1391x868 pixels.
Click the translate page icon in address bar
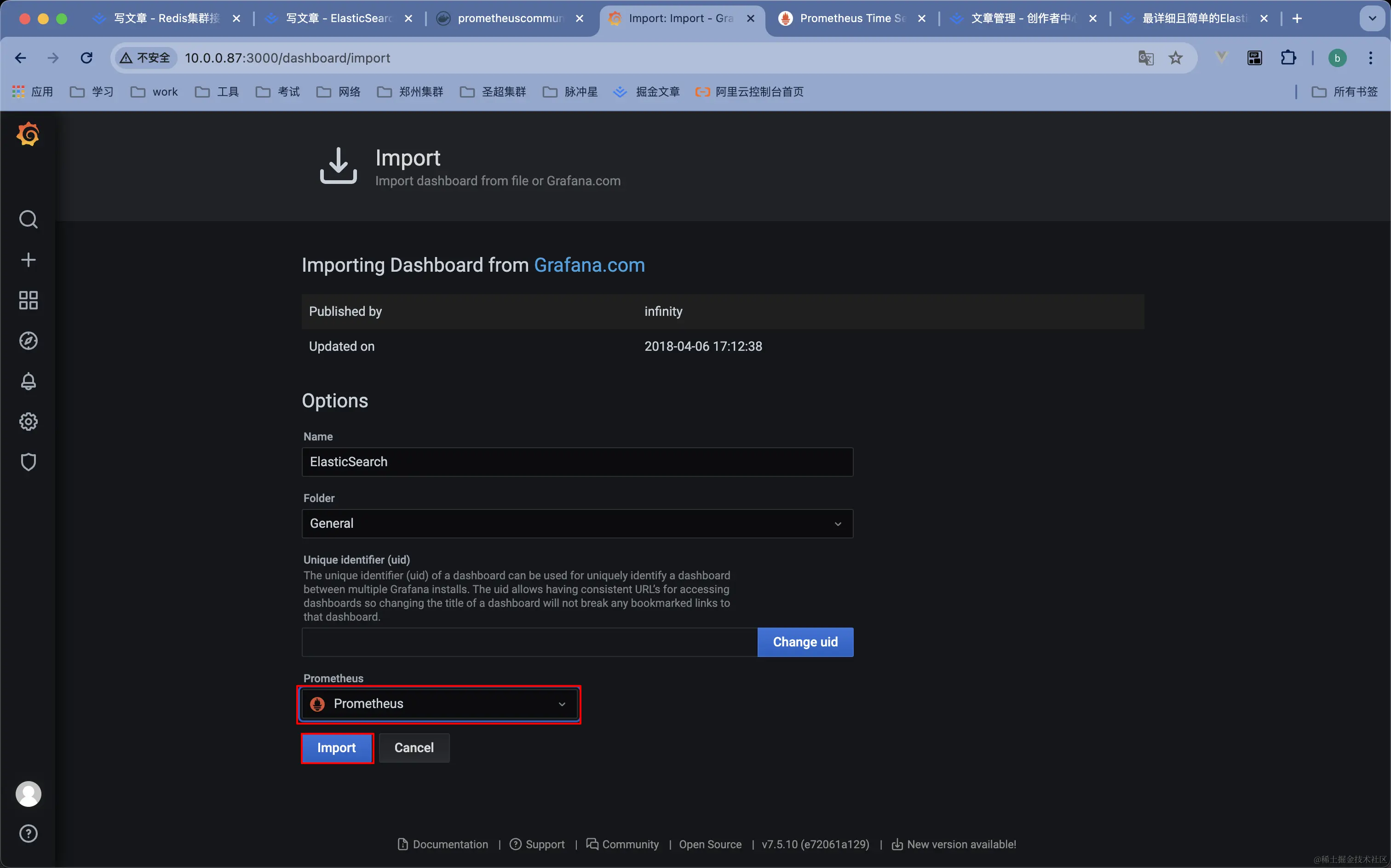pos(1146,58)
